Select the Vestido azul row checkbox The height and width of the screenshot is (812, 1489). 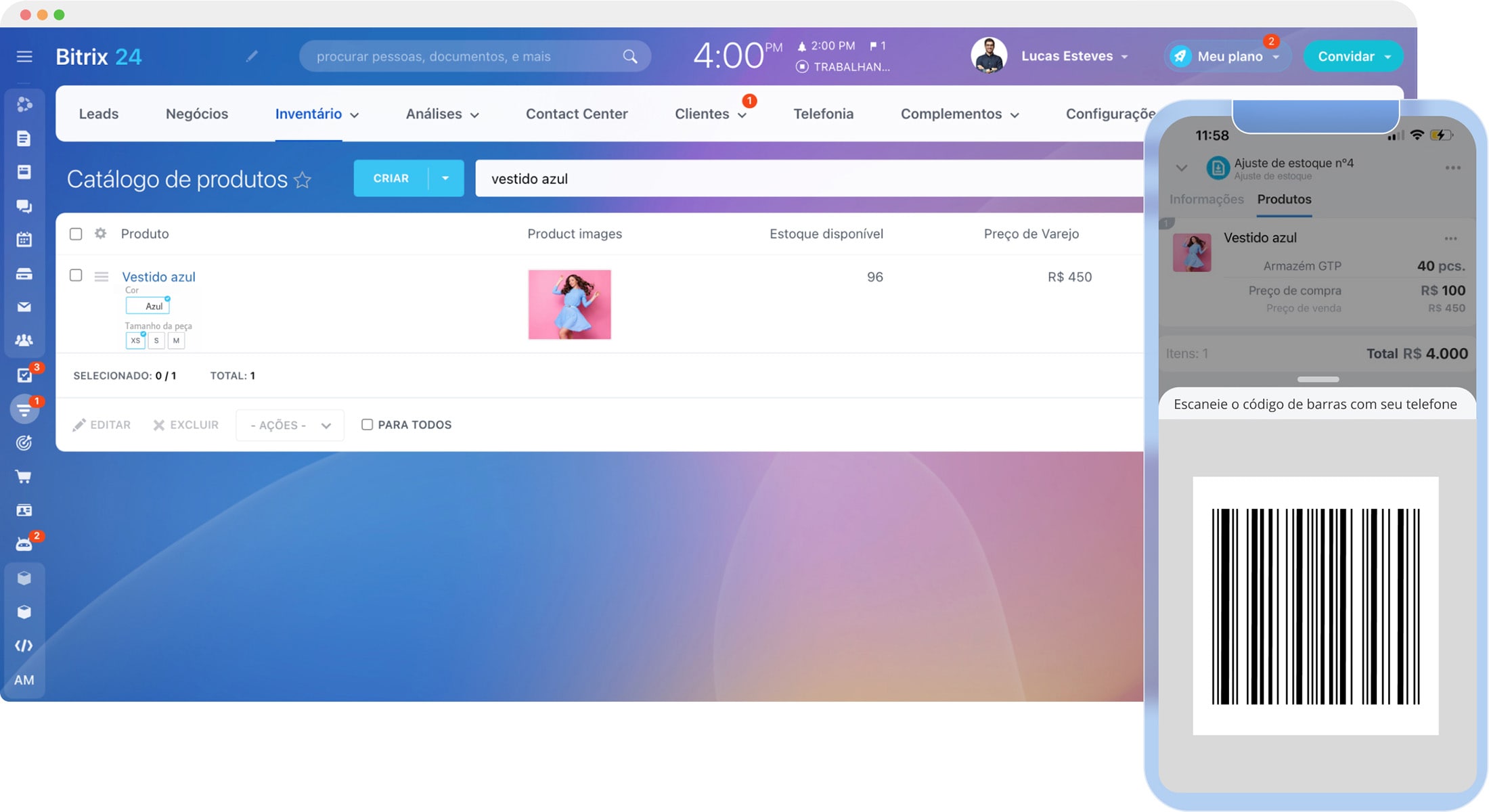click(x=76, y=276)
